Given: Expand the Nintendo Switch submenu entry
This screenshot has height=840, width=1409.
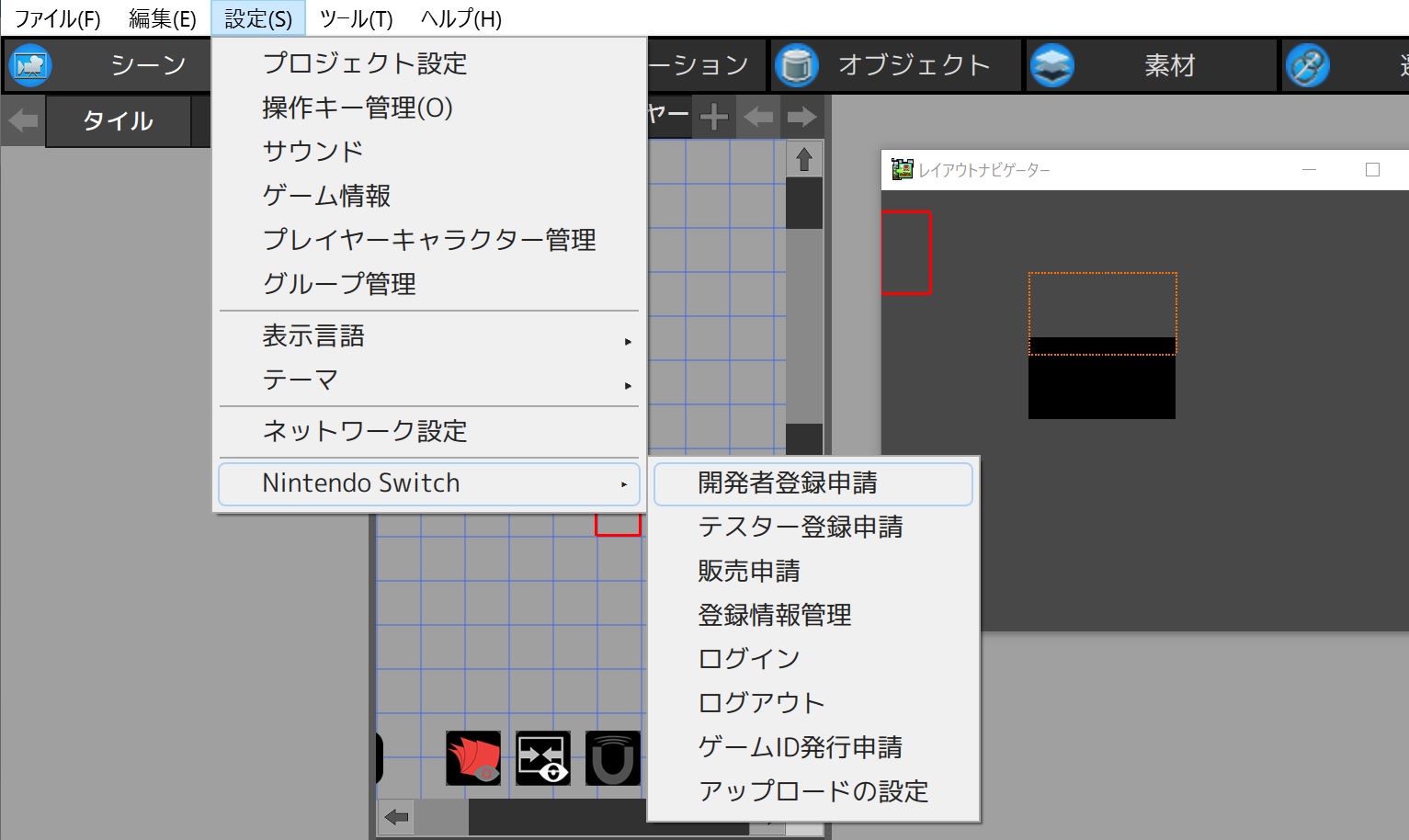Looking at the screenshot, I should click(429, 483).
